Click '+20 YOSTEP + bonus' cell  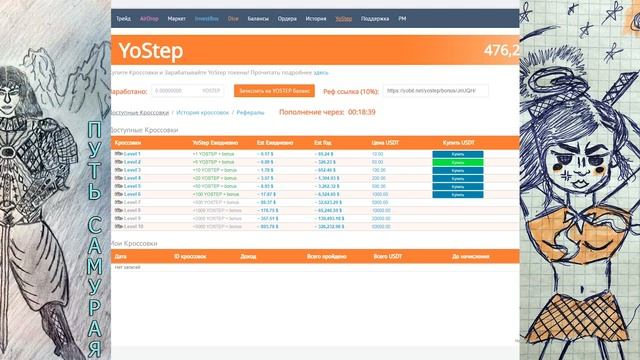(214, 178)
